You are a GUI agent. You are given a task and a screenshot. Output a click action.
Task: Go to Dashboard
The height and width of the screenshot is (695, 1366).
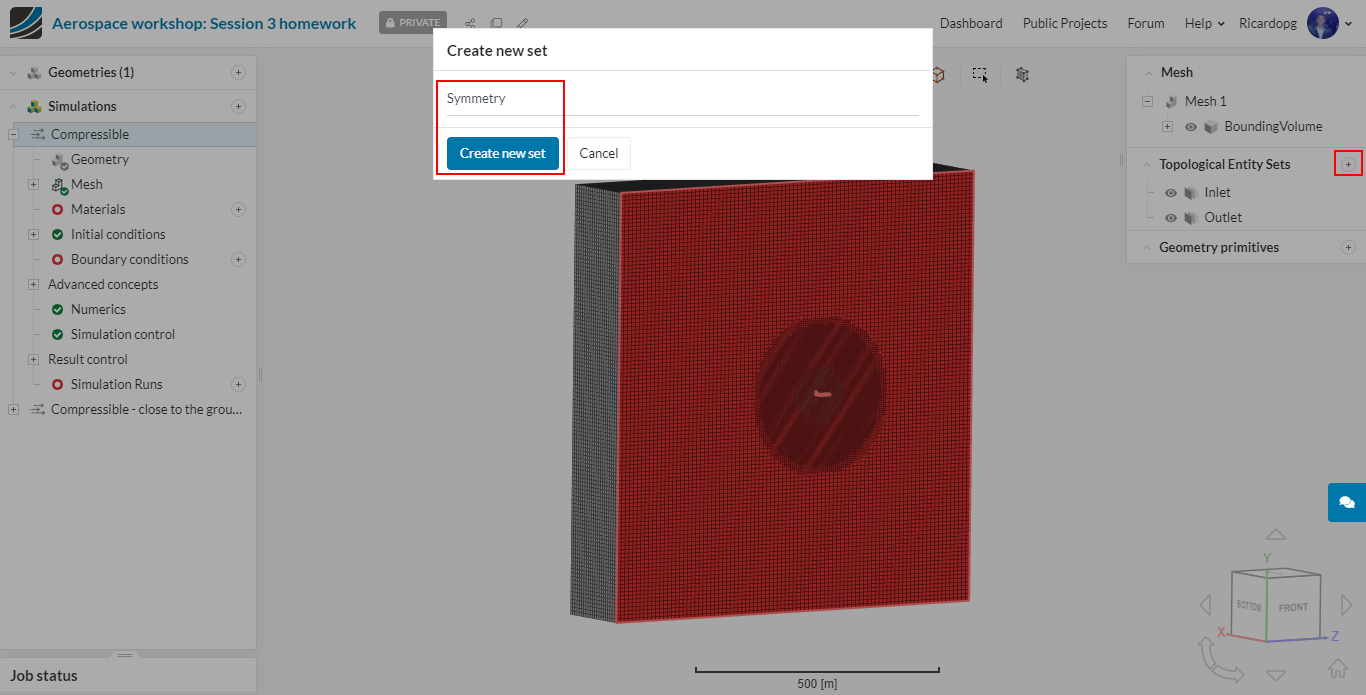971,23
